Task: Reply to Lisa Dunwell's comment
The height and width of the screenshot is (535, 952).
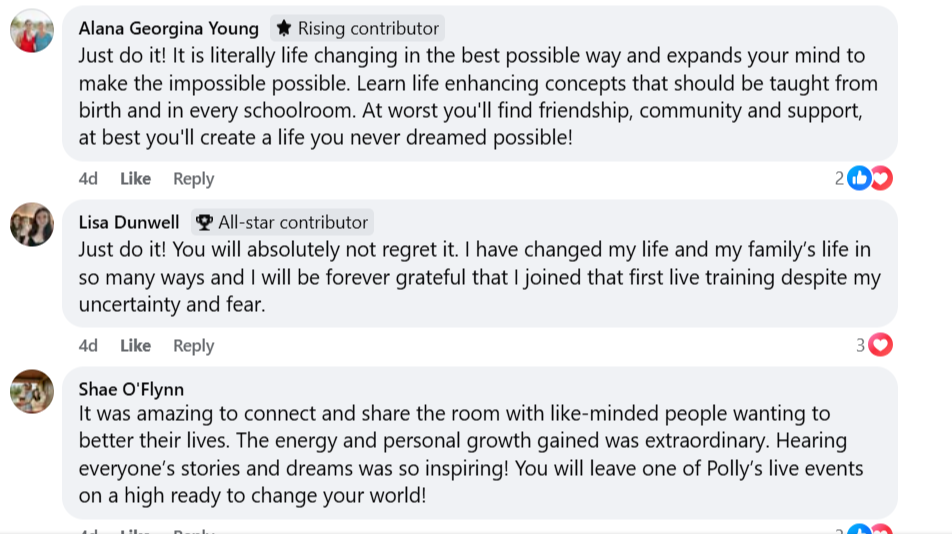Action: pyautogui.click(x=193, y=346)
